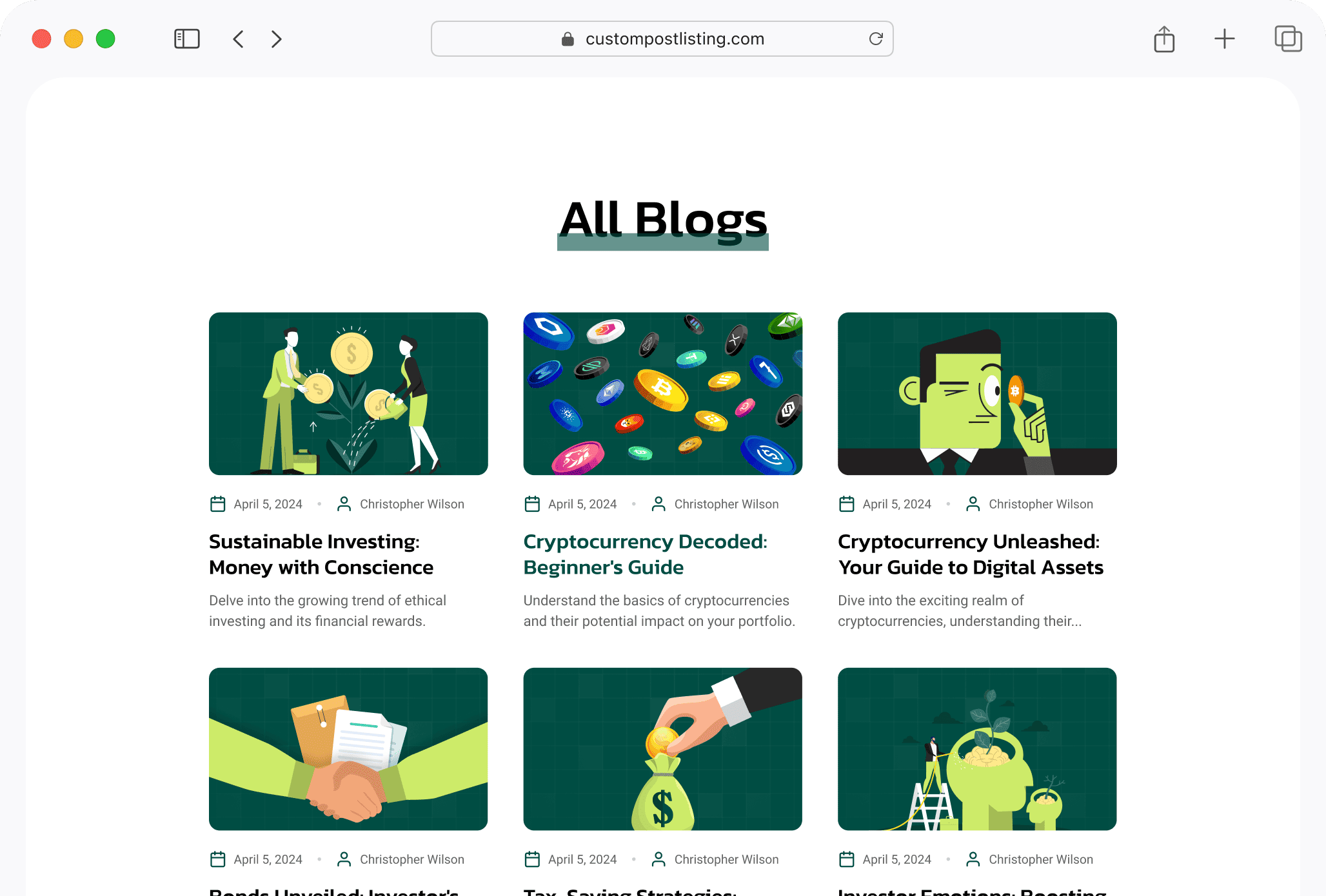Screen dimensions: 1326x896
Task: Focus the custompostlisting.com address field
Action: [x=662, y=39]
